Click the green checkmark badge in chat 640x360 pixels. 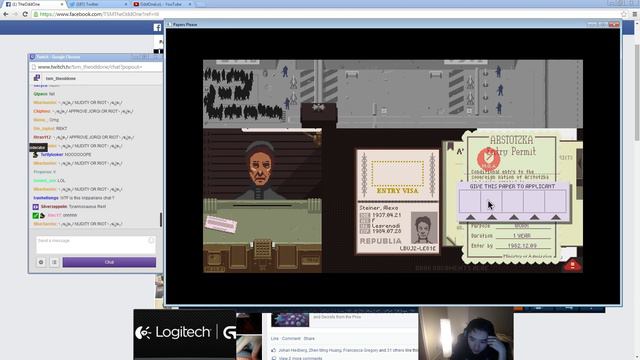tap(36, 216)
